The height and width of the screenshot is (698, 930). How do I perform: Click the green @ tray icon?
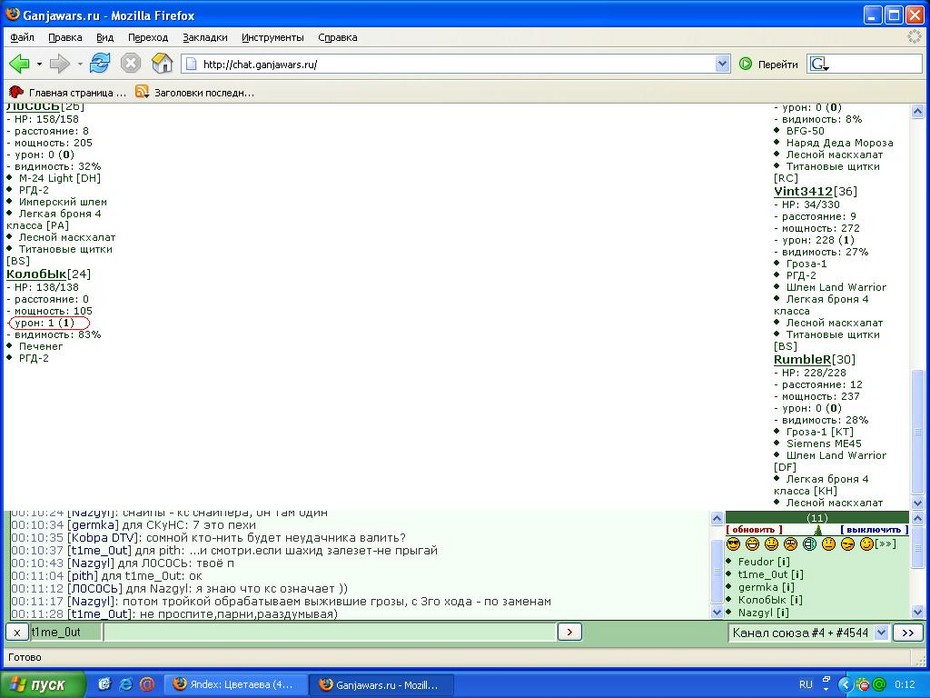click(879, 685)
